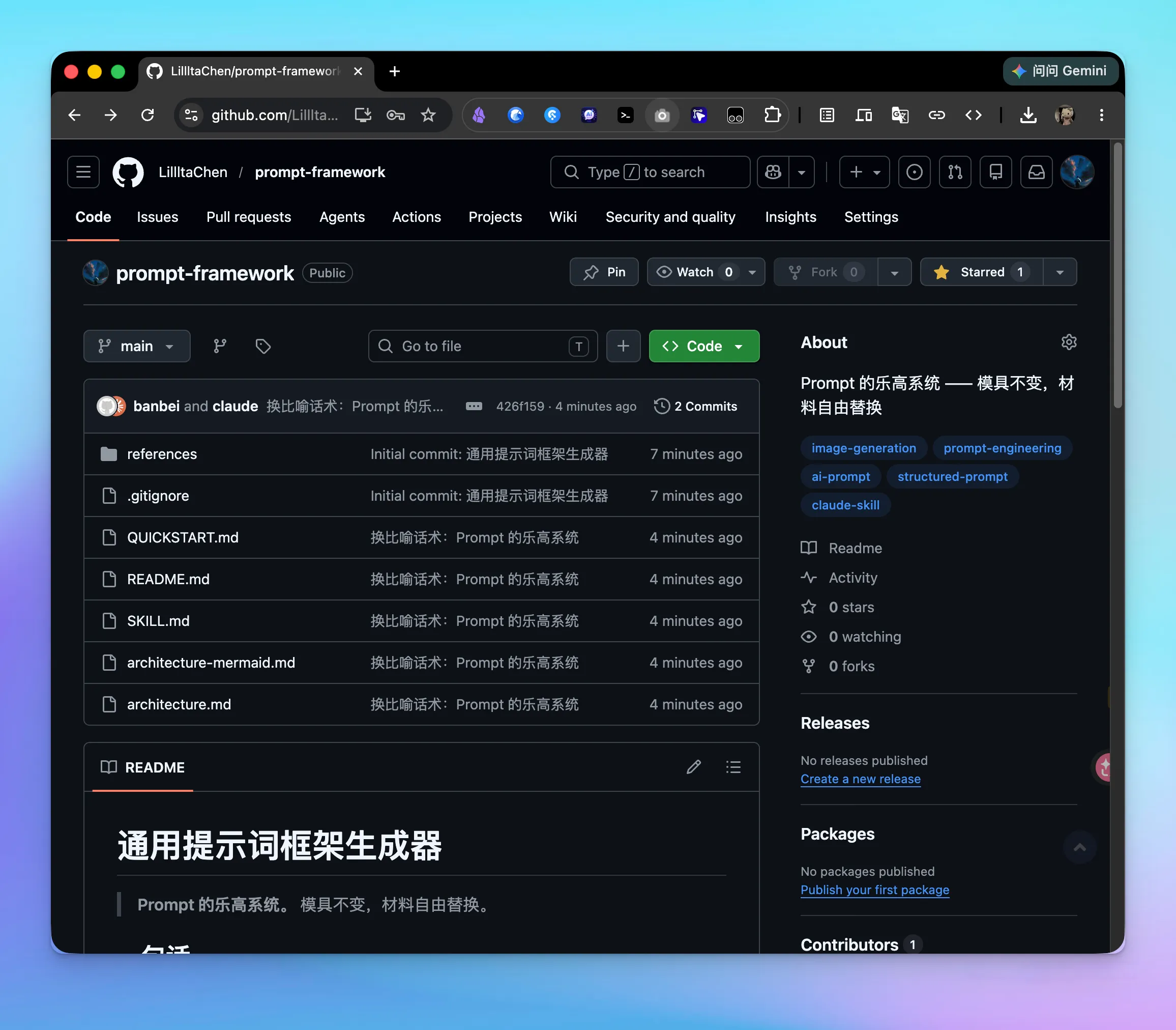Viewport: 1176px width, 1030px height.
Task: Open the README outline list icon
Action: [733, 767]
